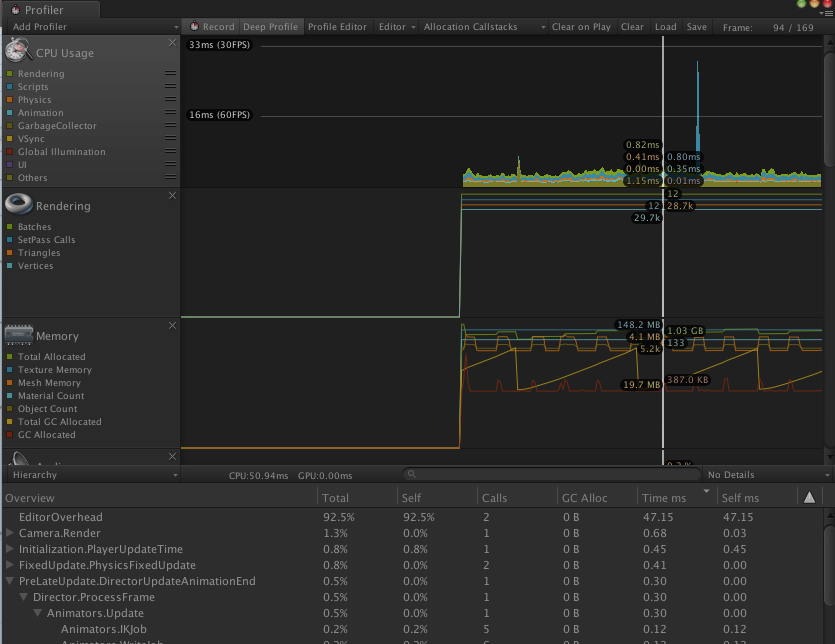The height and width of the screenshot is (644, 835).
Task: Collapse the Animators.Update tree entry
Action: [x=37, y=612]
